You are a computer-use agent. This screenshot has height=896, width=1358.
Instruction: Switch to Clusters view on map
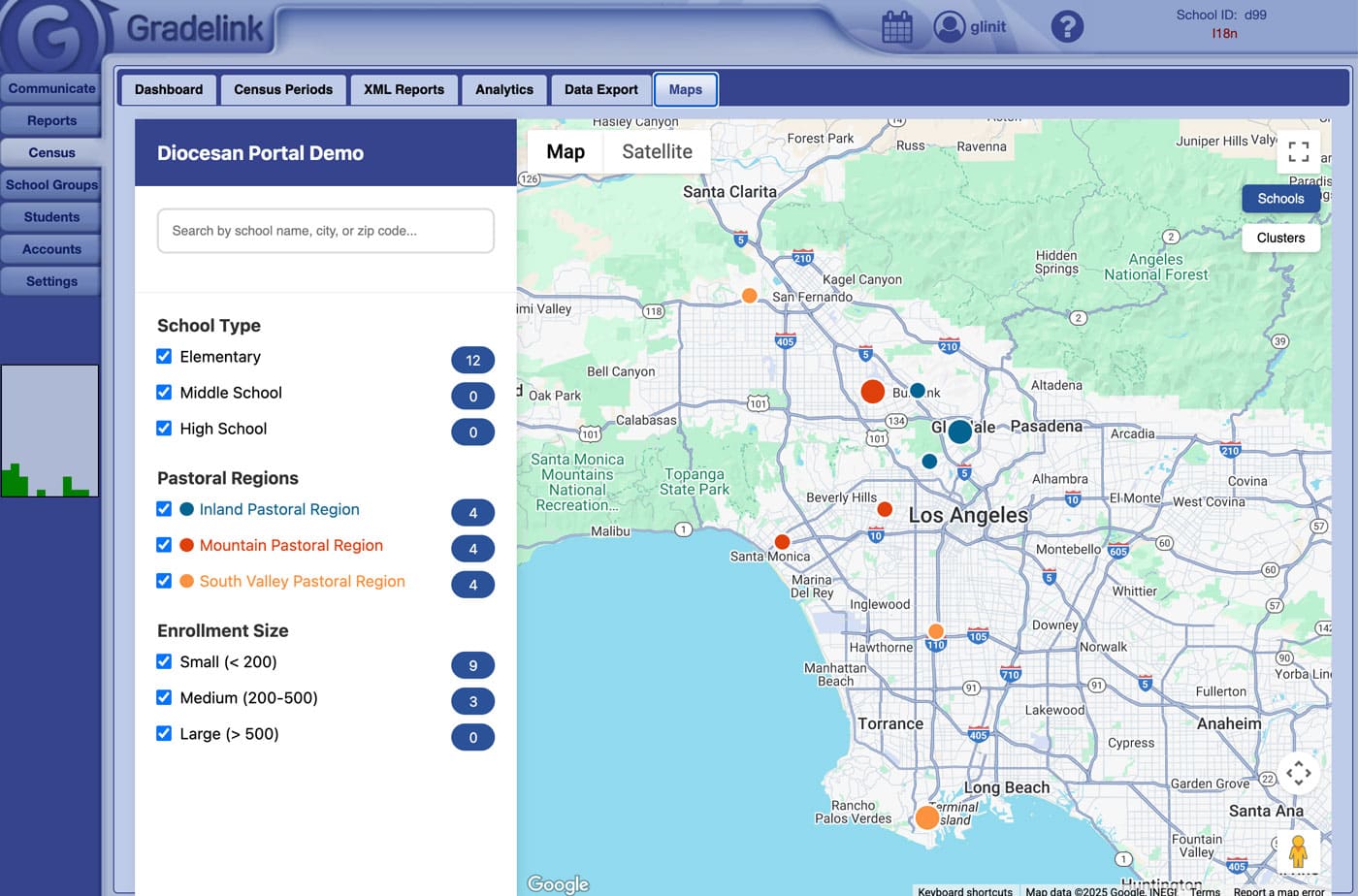1280,238
